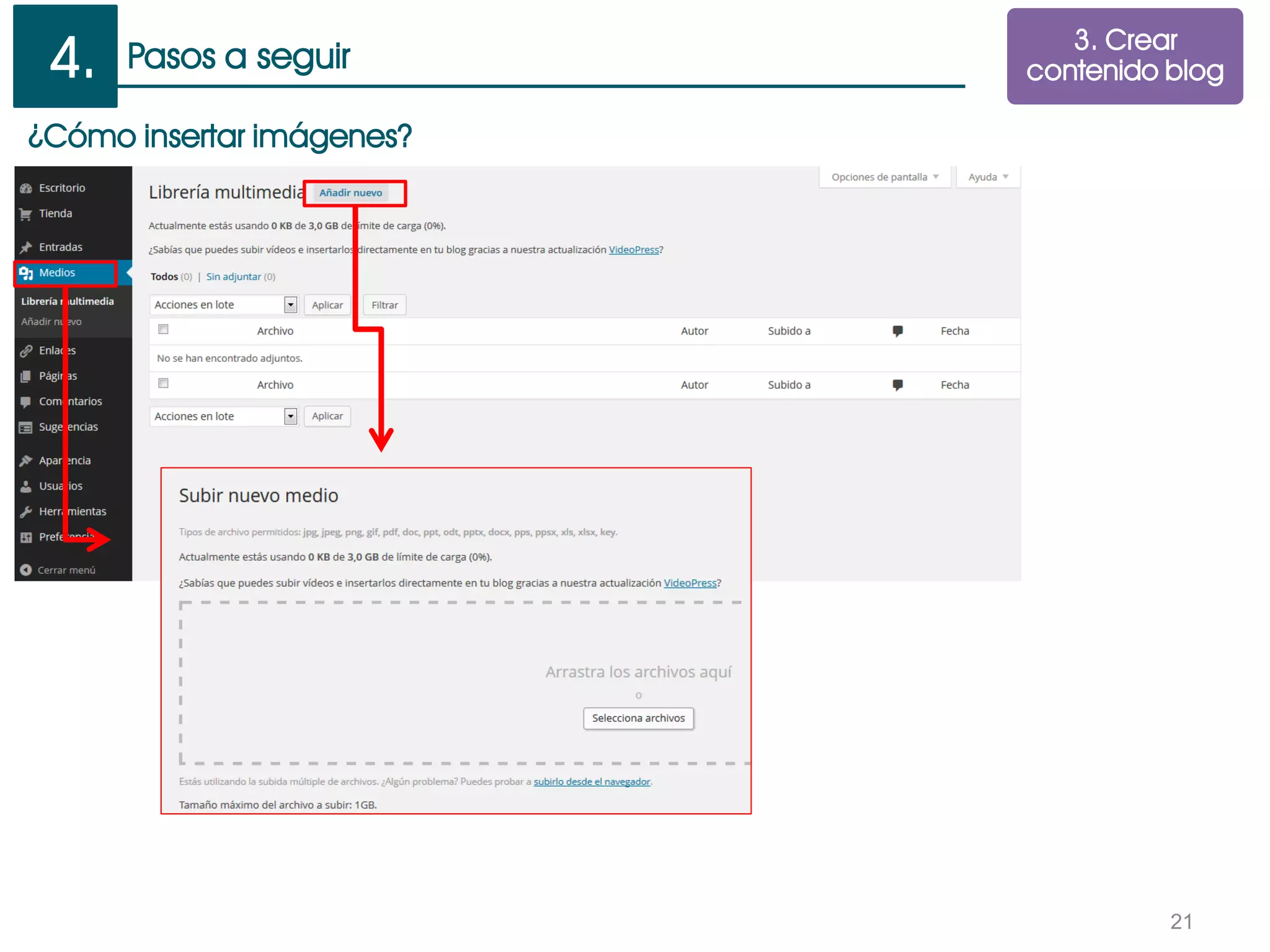This screenshot has width=1270, height=952.
Task: Open Añadir nuevo submenu item in sidebar
Action: click(x=51, y=322)
